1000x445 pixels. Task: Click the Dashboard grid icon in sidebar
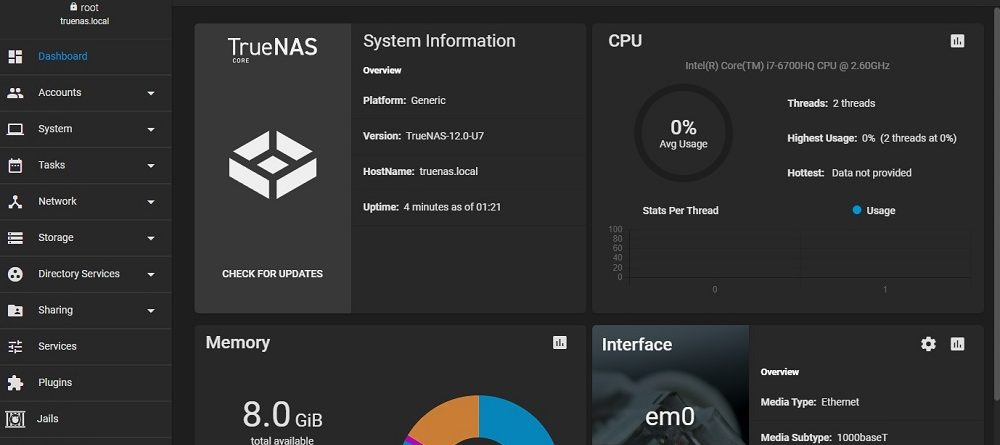coord(15,57)
